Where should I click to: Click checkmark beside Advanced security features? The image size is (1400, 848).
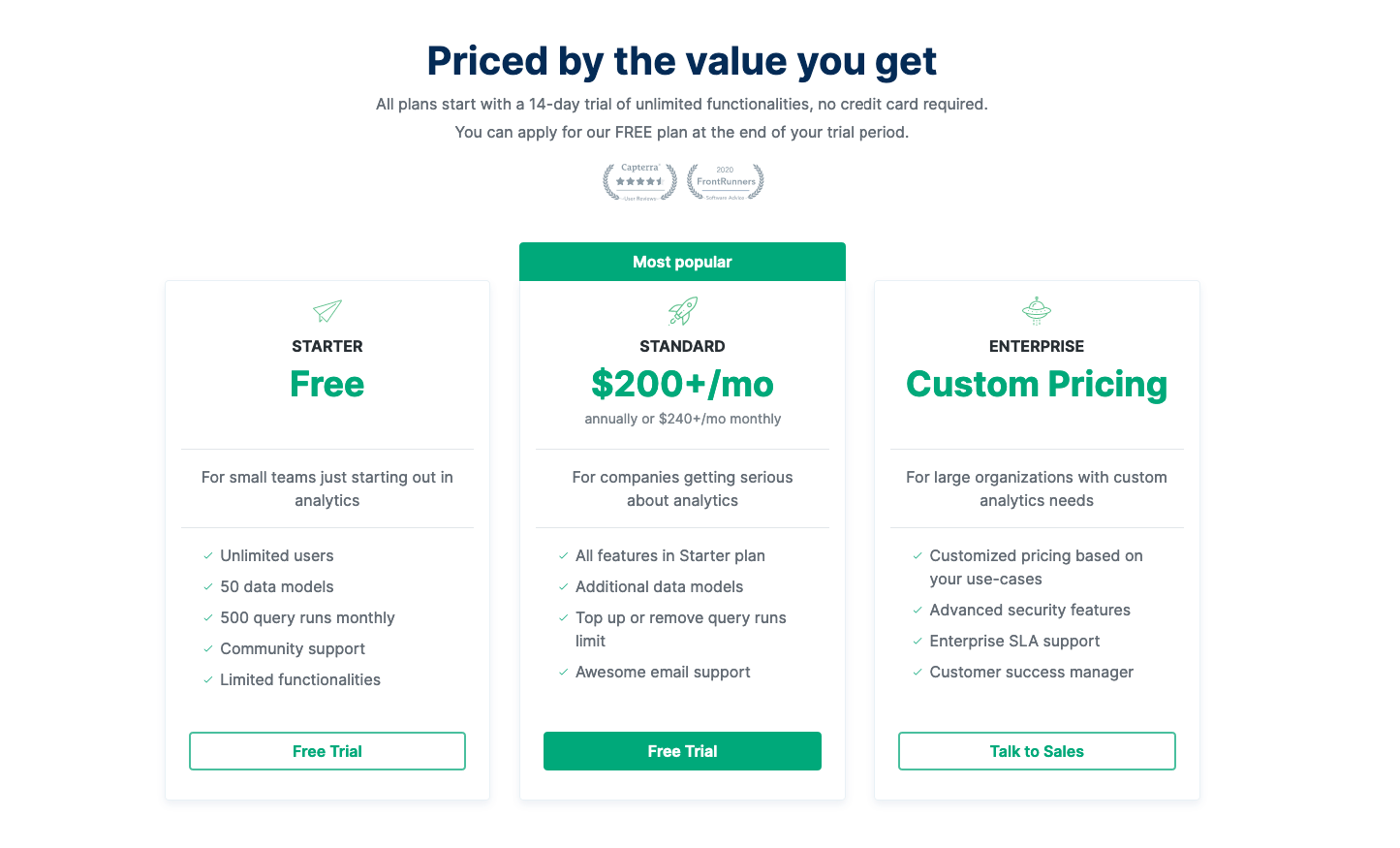pyautogui.click(x=918, y=610)
